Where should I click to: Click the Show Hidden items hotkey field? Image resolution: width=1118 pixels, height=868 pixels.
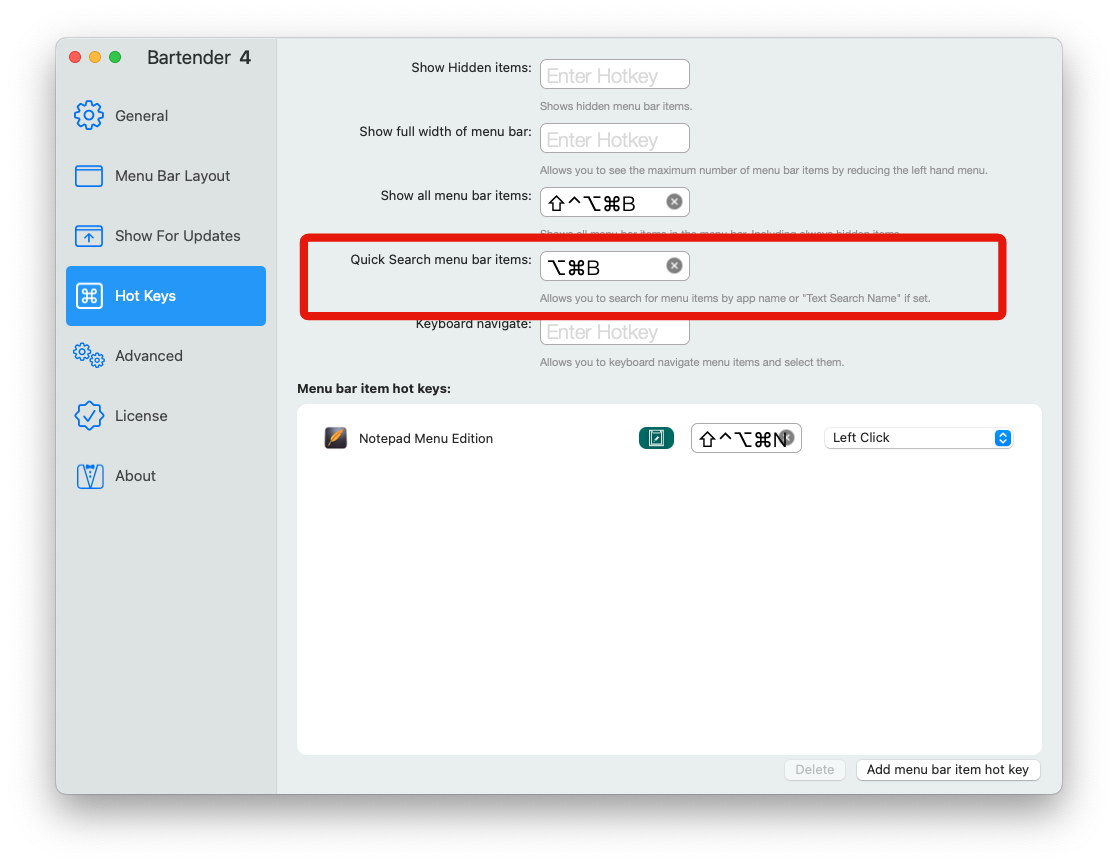coord(615,74)
